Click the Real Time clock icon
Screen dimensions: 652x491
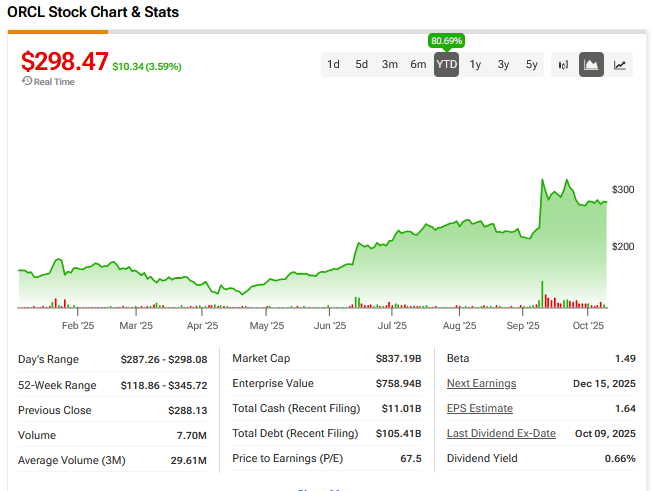(27, 82)
